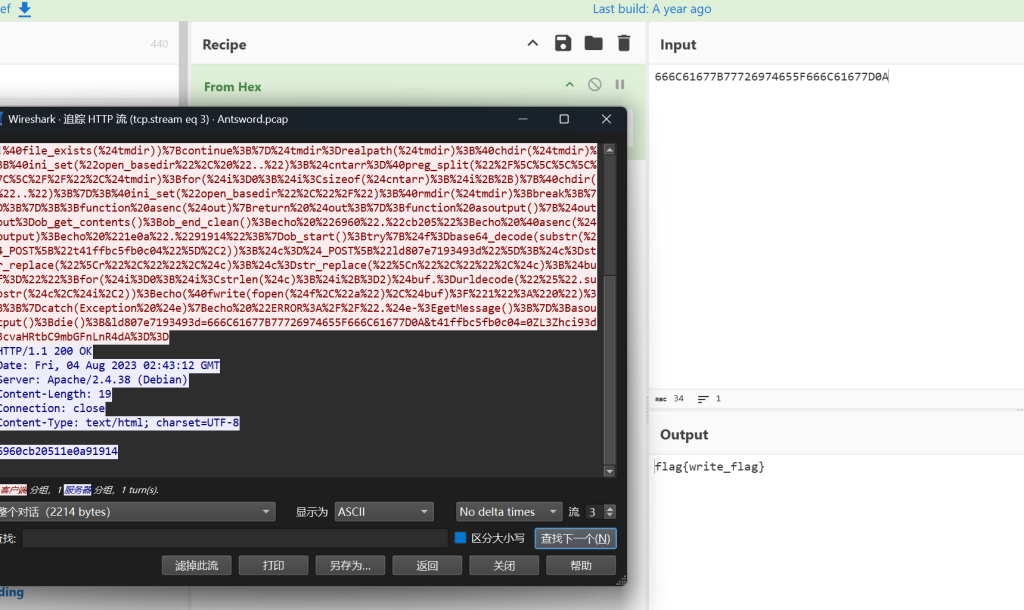The height and width of the screenshot is (610, 1024).
Task: Save the recipe with the disk icon
Action: [x=563, y=43]
